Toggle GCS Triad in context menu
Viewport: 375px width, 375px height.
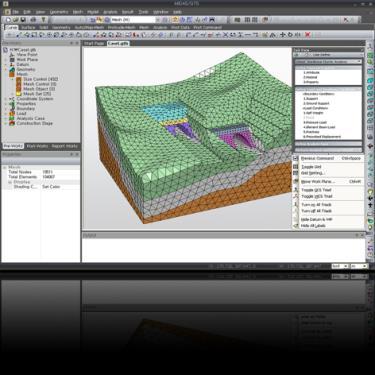(x=316, y=190)
